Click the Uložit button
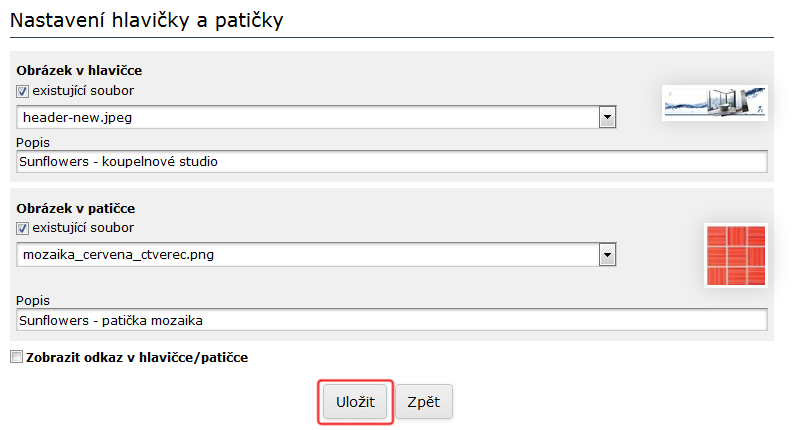This screenshot has height=430, width=798. coord(355,402)
